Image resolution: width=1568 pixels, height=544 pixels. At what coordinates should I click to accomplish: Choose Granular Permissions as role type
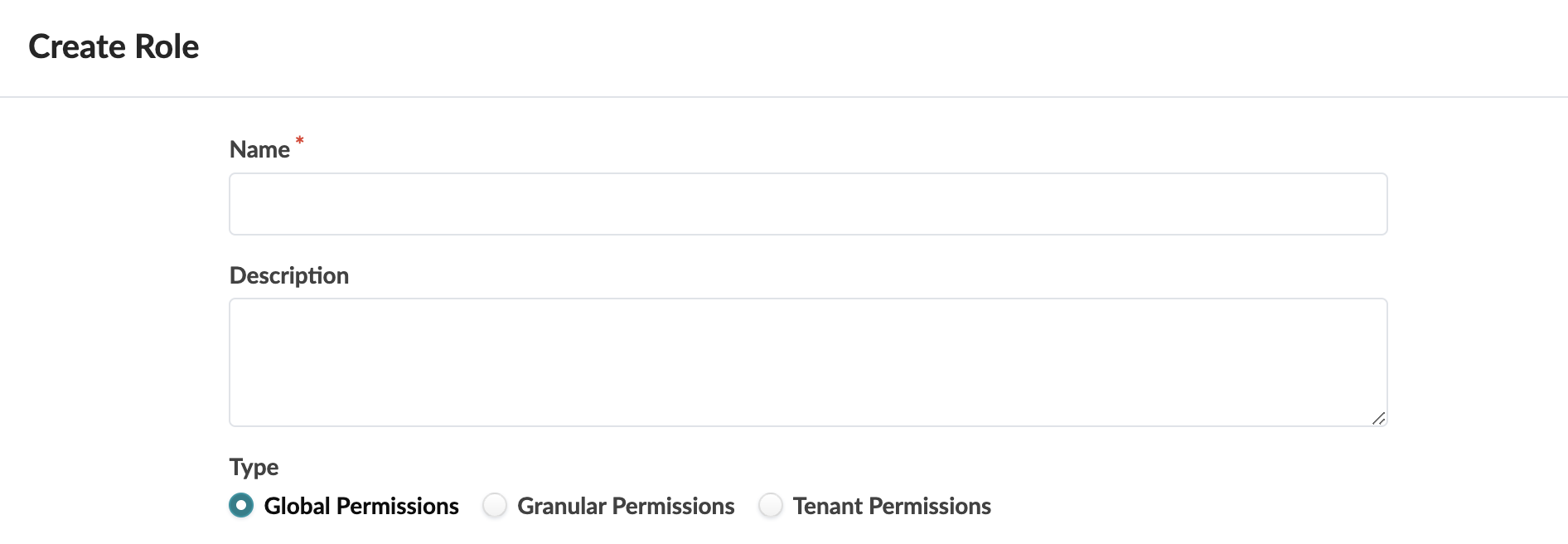pos(495,505)
